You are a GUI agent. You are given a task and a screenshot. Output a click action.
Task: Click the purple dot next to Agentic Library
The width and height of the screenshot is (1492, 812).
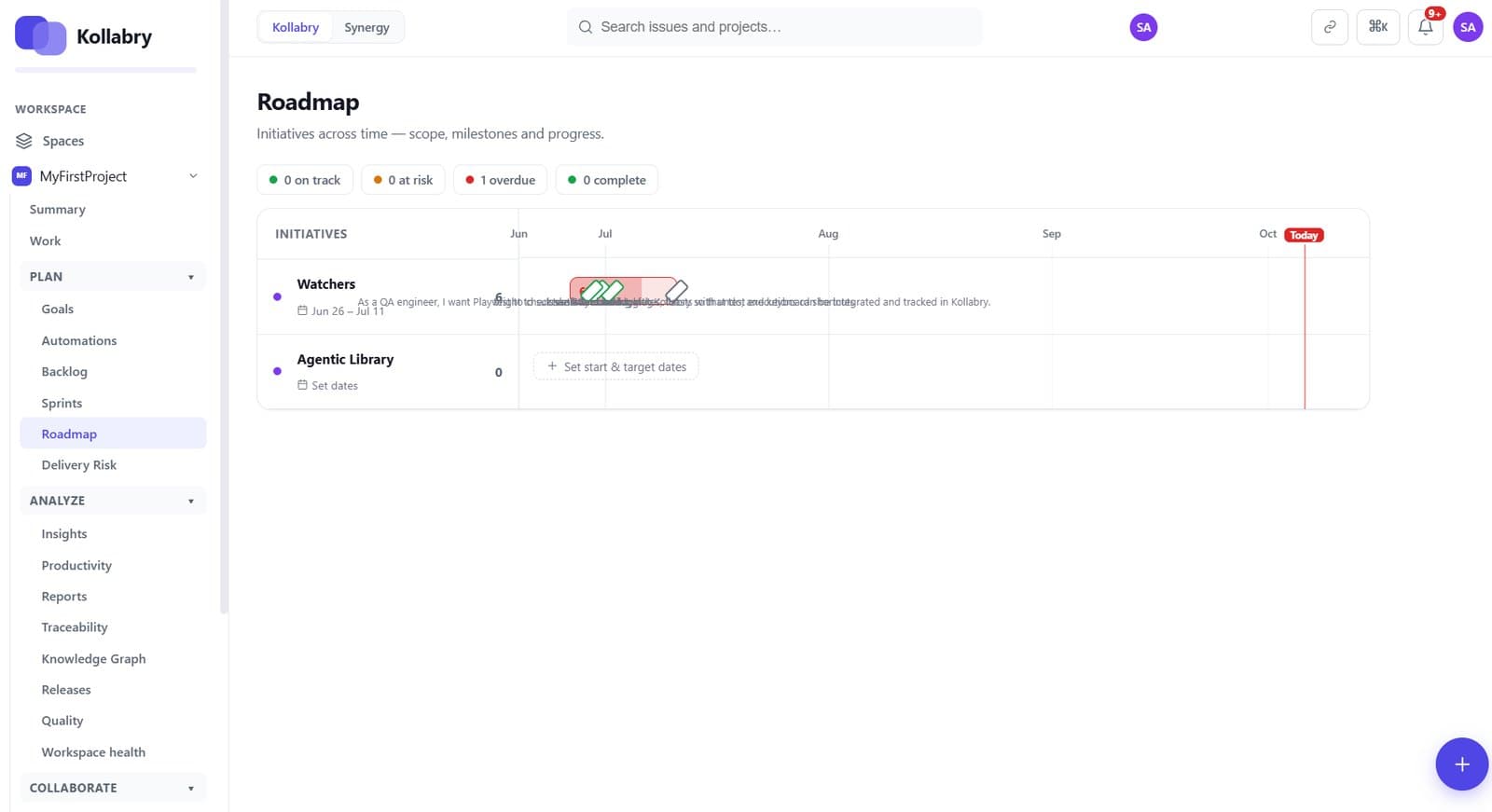(277, 371)
